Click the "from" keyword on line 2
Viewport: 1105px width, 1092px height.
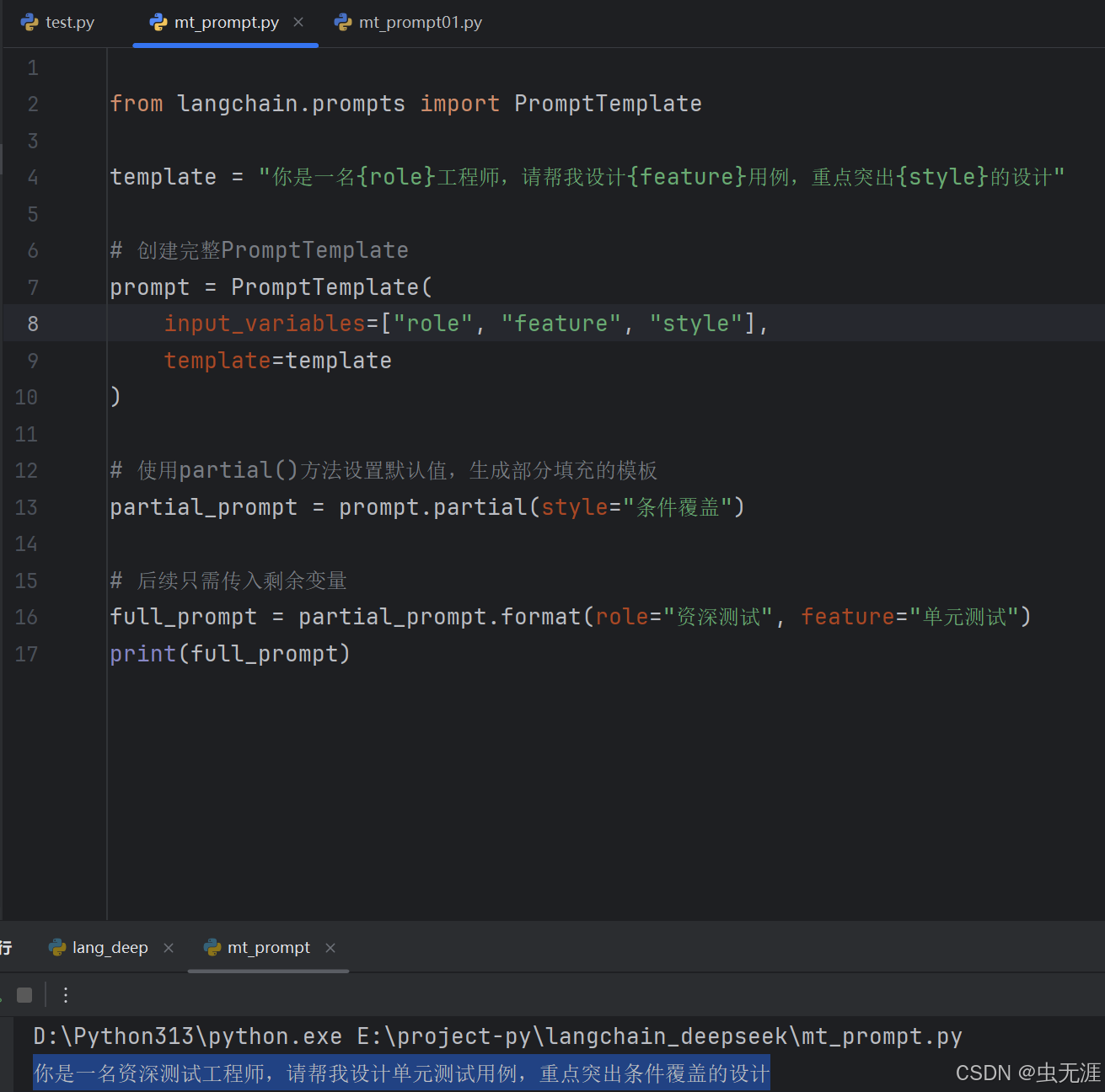tap(137, 104)
